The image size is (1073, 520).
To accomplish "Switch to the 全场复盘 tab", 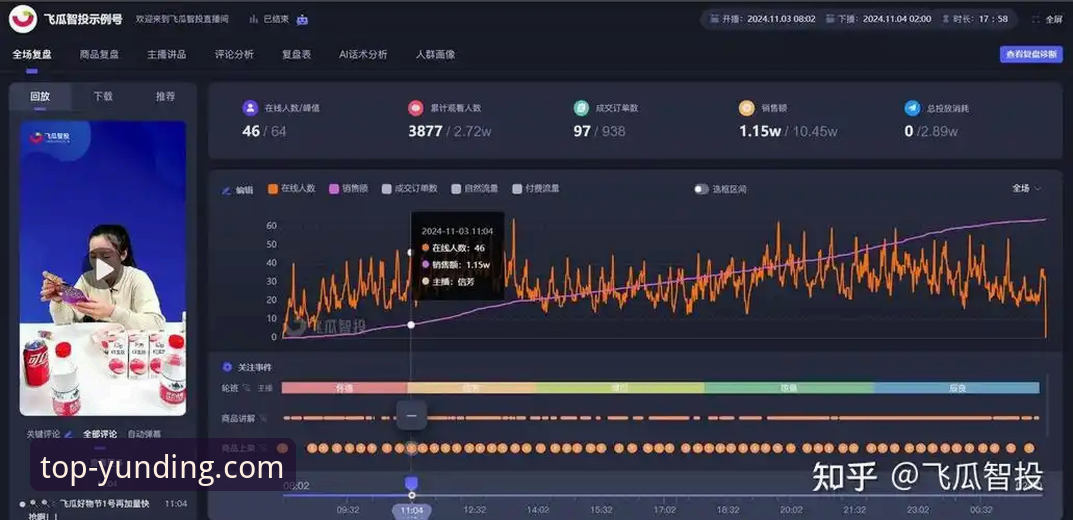I will tap(32, 54).
